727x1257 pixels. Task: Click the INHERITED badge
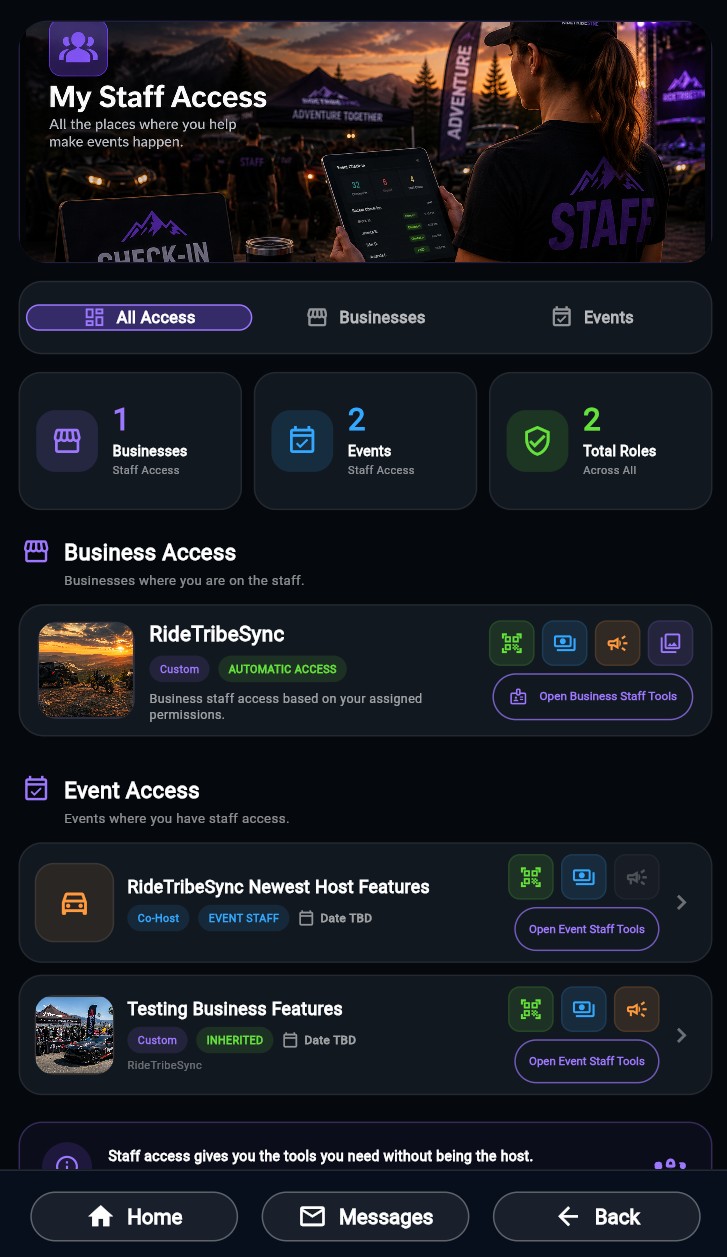click(x=235, y=1040)
